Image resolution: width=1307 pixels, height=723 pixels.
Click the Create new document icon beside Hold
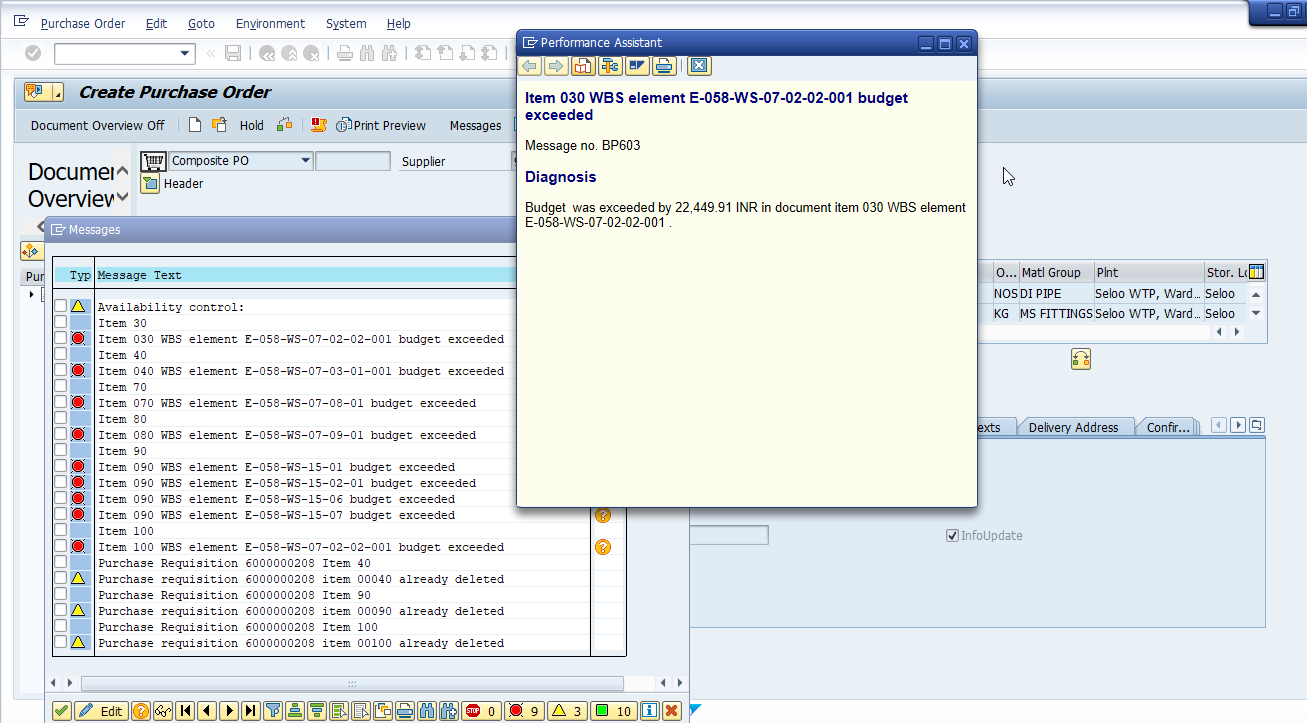coord(195,125)
